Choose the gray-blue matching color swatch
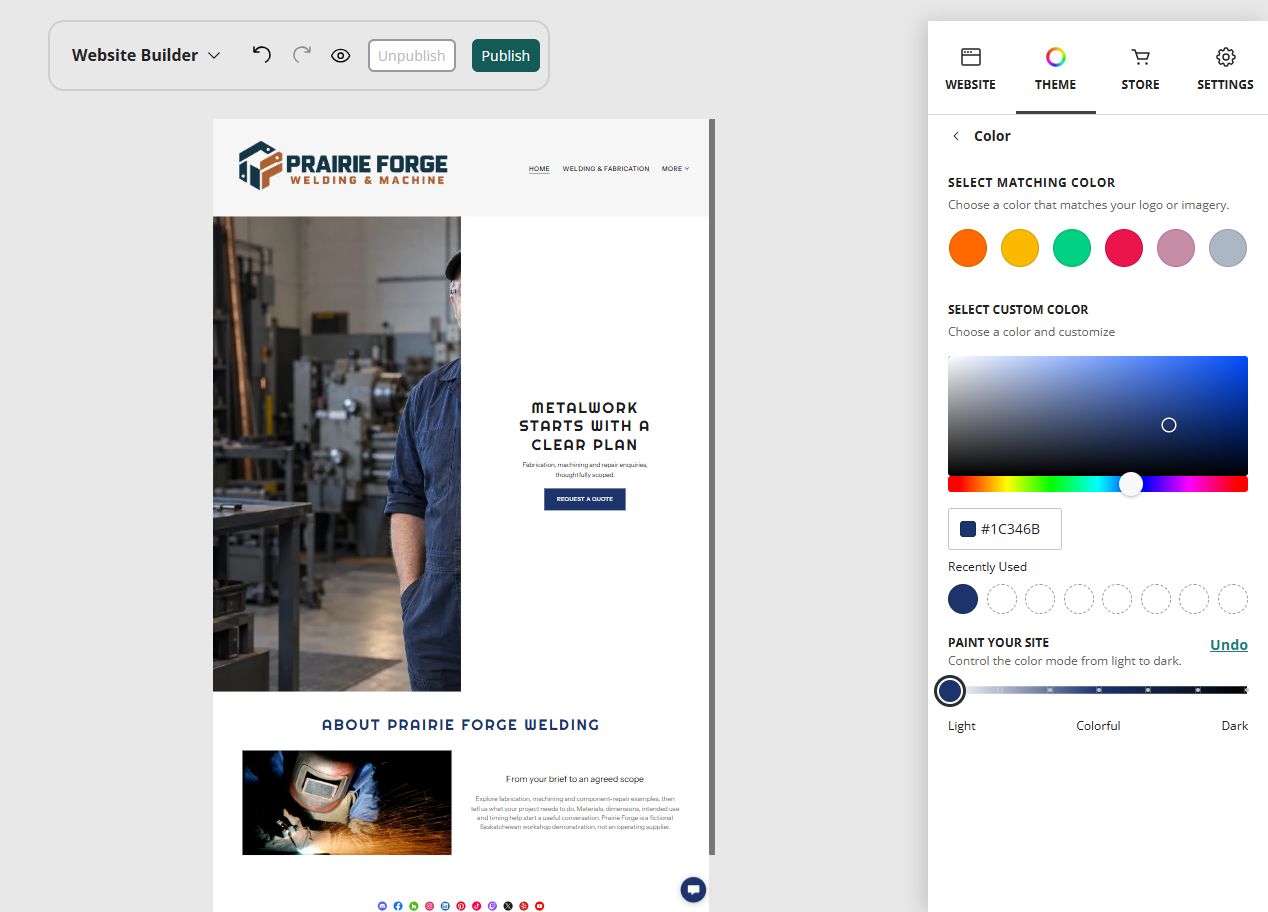Viewport: 1268px width, 912px height. (1228, 248)
